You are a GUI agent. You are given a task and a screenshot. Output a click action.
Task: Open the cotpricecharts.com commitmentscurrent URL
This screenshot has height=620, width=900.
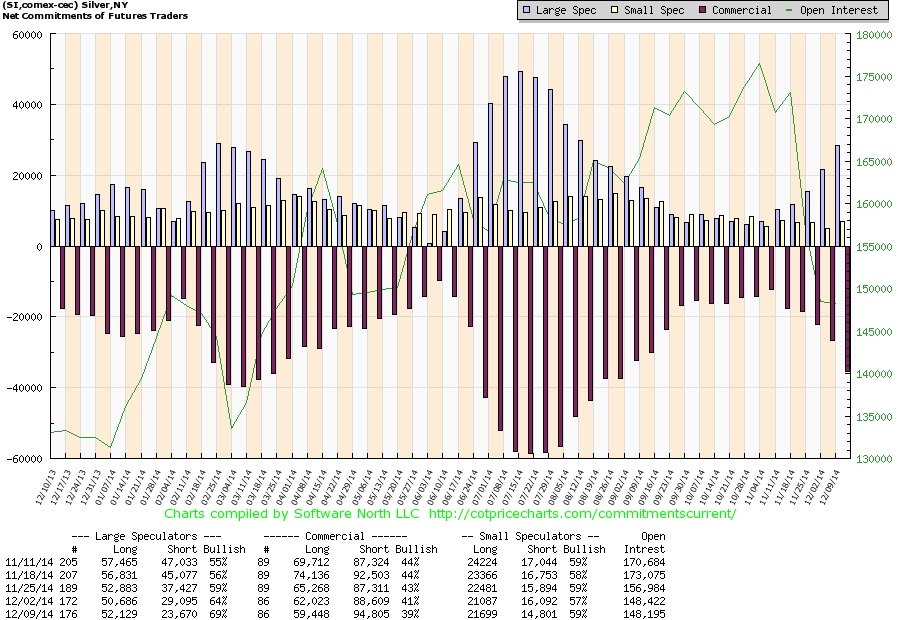tap(582, 514)
